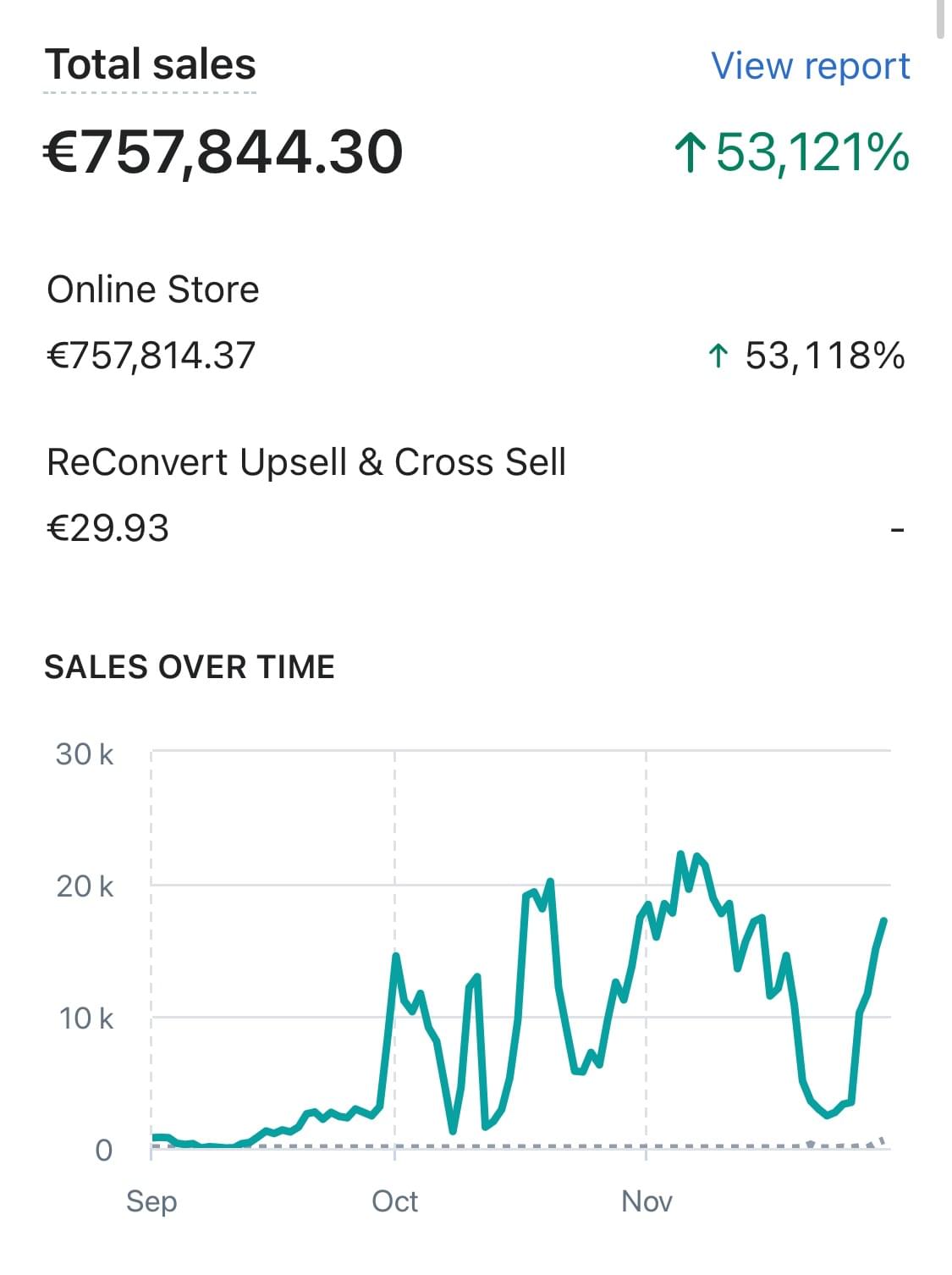The image size is (952, 1275).
Task: Click the SALES OVER TIME heading
Action: 190,667
